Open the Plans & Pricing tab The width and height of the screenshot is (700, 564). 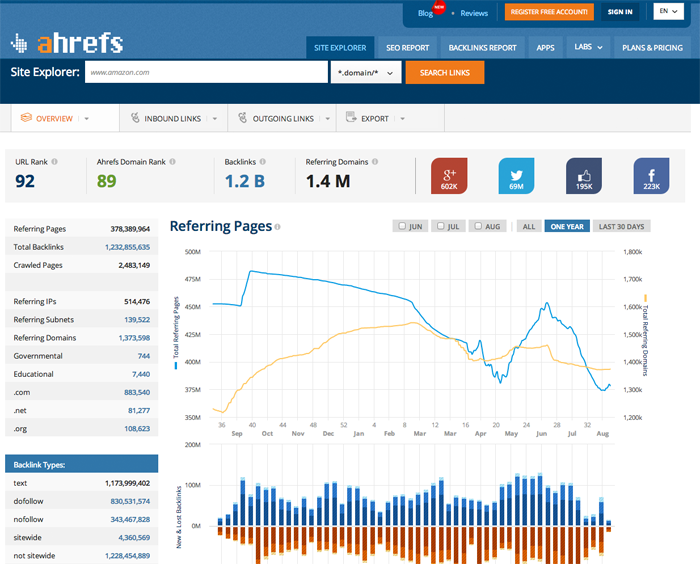653,48
